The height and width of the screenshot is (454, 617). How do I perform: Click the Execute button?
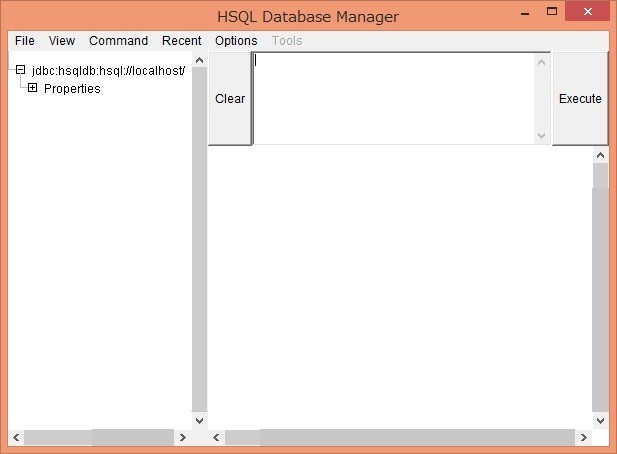pos(580,98)
